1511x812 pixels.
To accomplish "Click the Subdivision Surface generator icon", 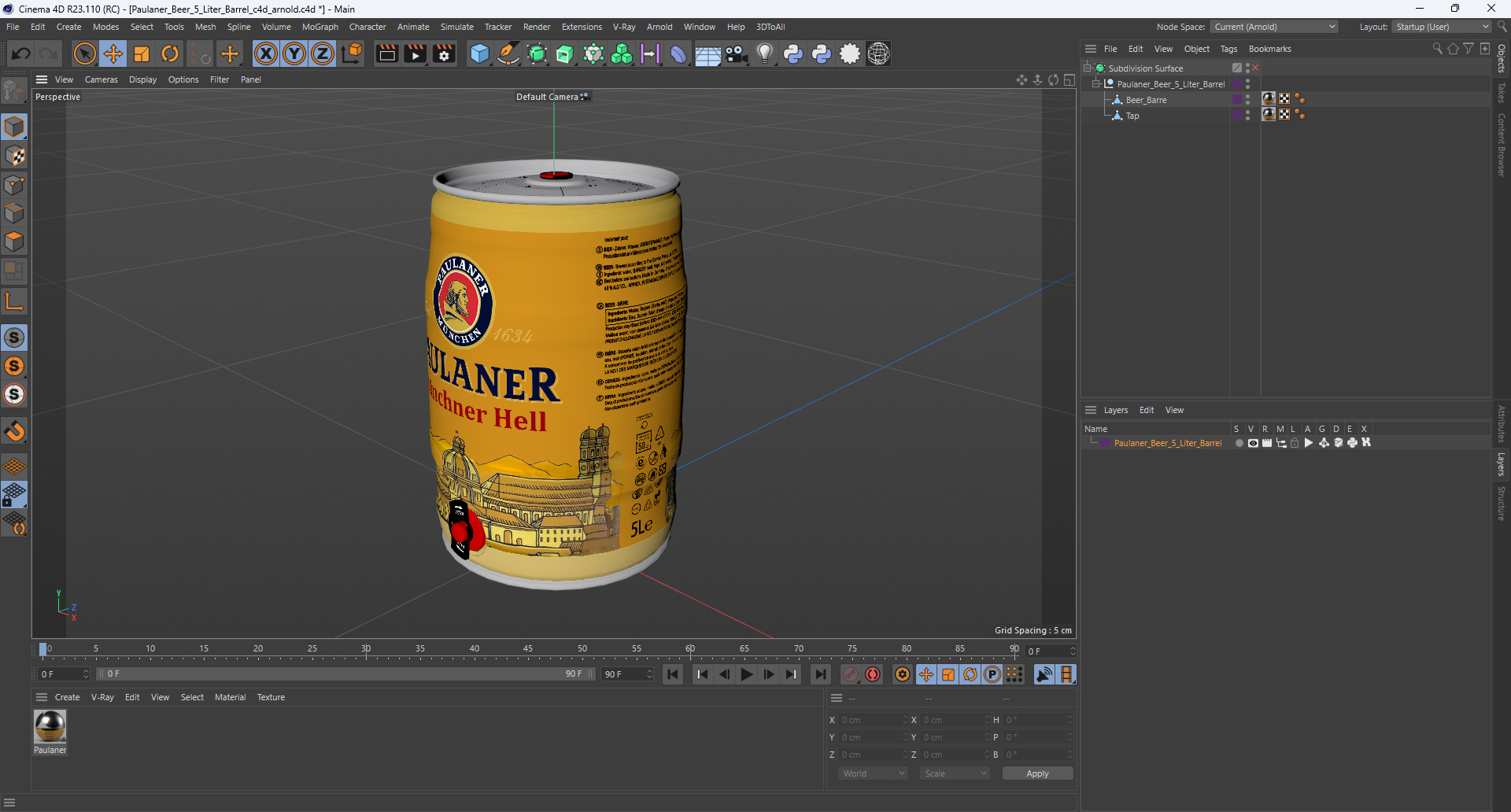I will pyautogui.click(x=537, y=54).
